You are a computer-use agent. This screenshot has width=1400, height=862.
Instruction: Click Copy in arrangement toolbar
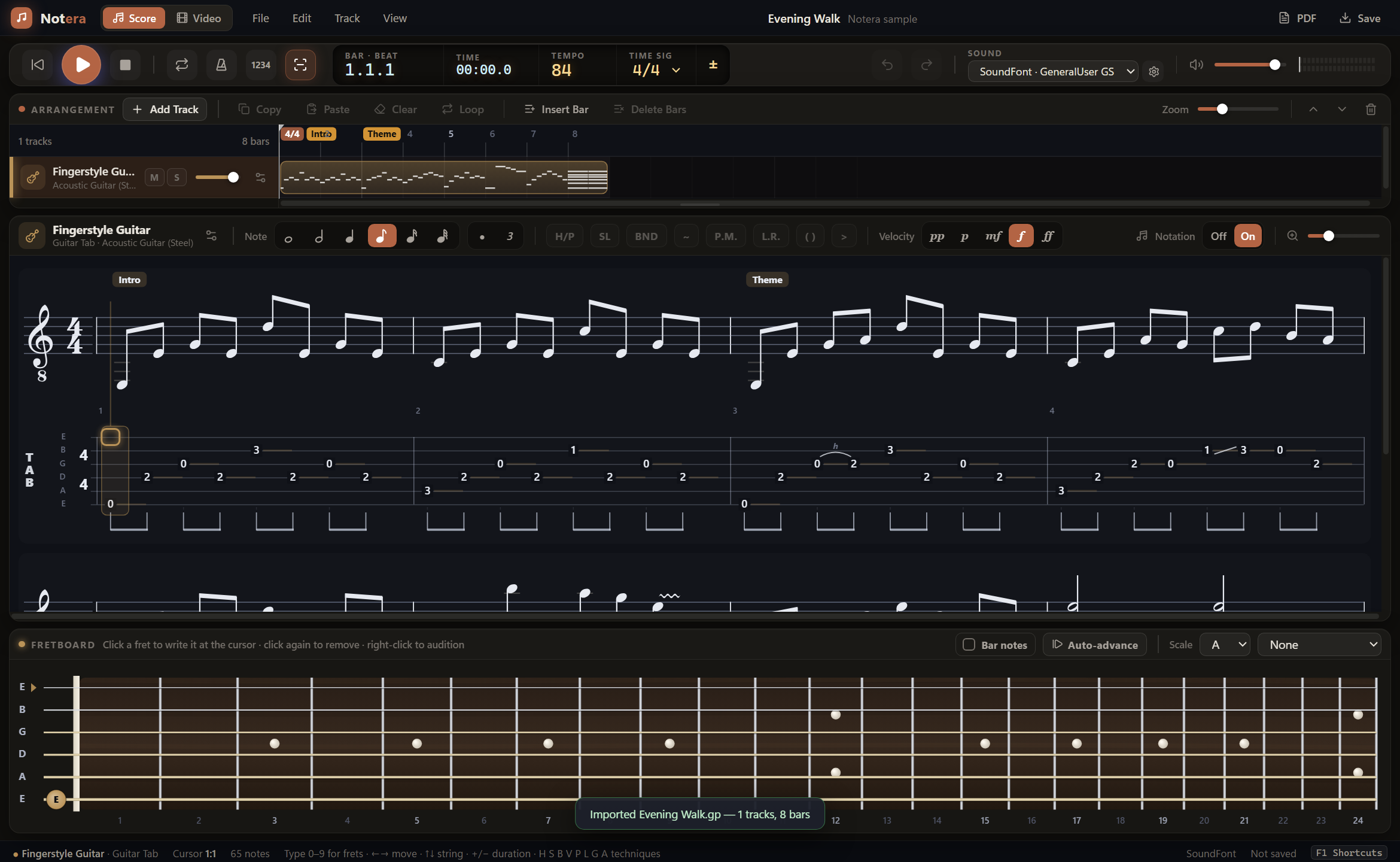click(260, 109)
